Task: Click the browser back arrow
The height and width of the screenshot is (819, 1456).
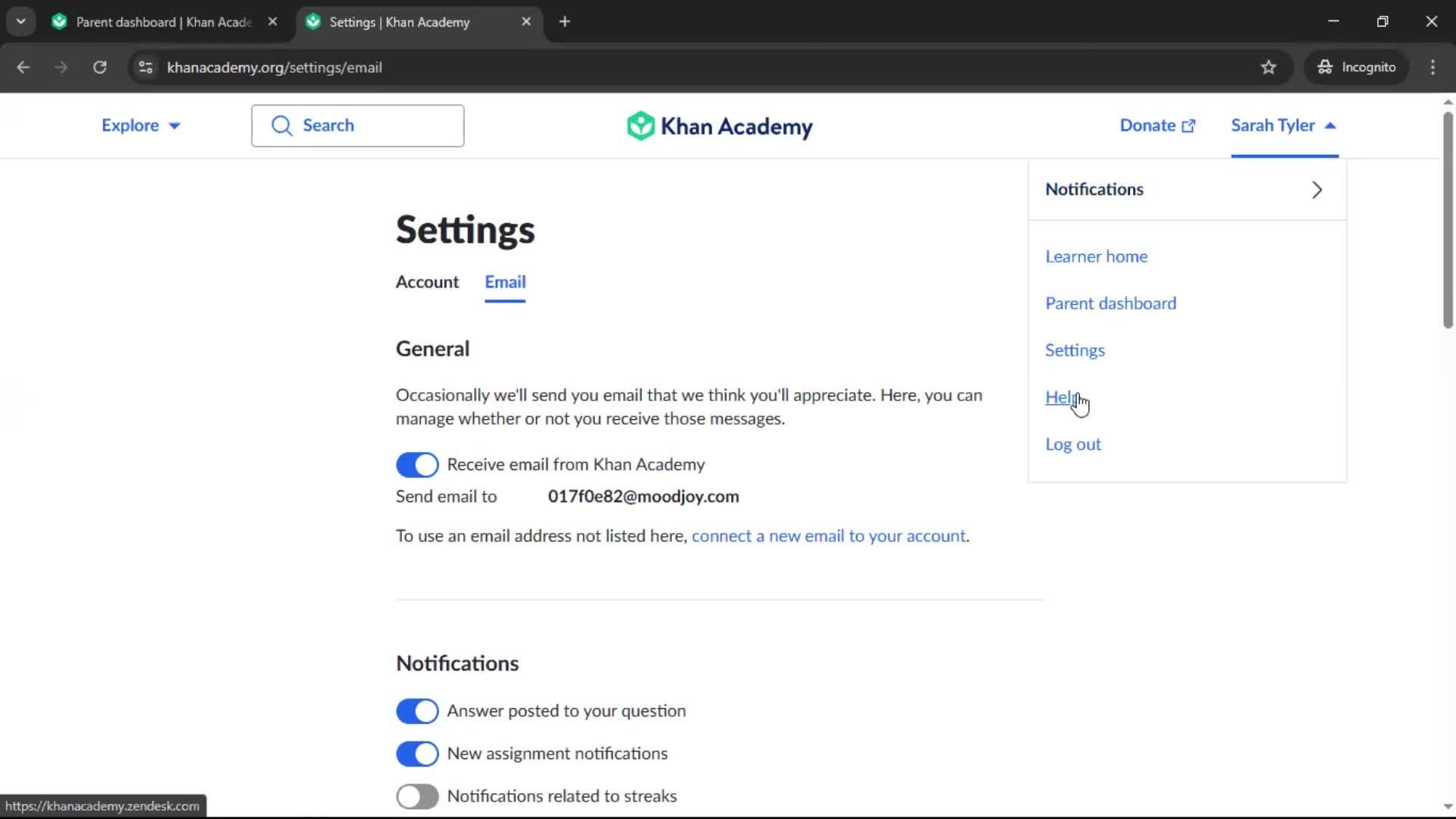Action: (23, 67)
